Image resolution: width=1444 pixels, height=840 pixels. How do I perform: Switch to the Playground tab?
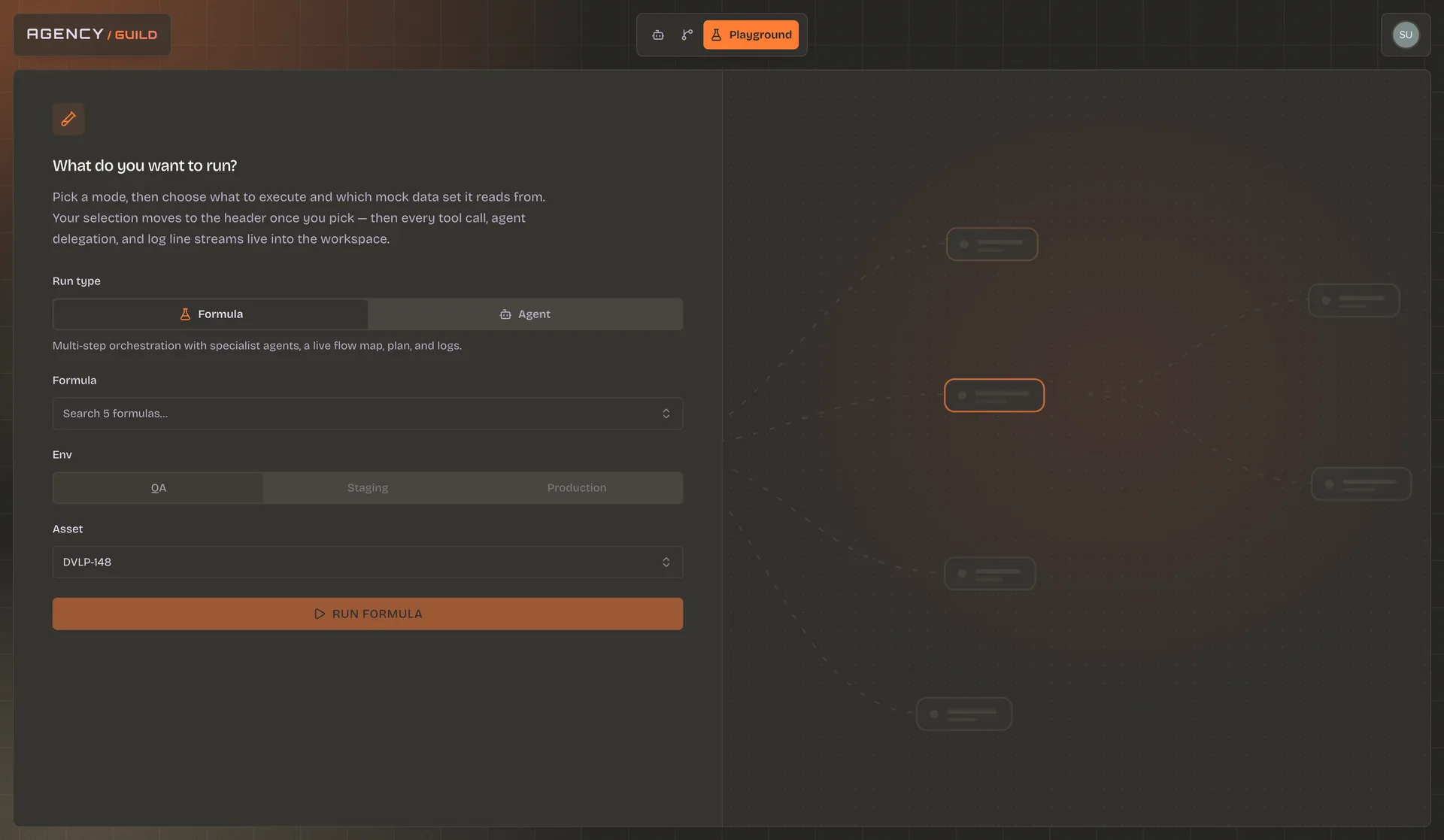point(751,35)
